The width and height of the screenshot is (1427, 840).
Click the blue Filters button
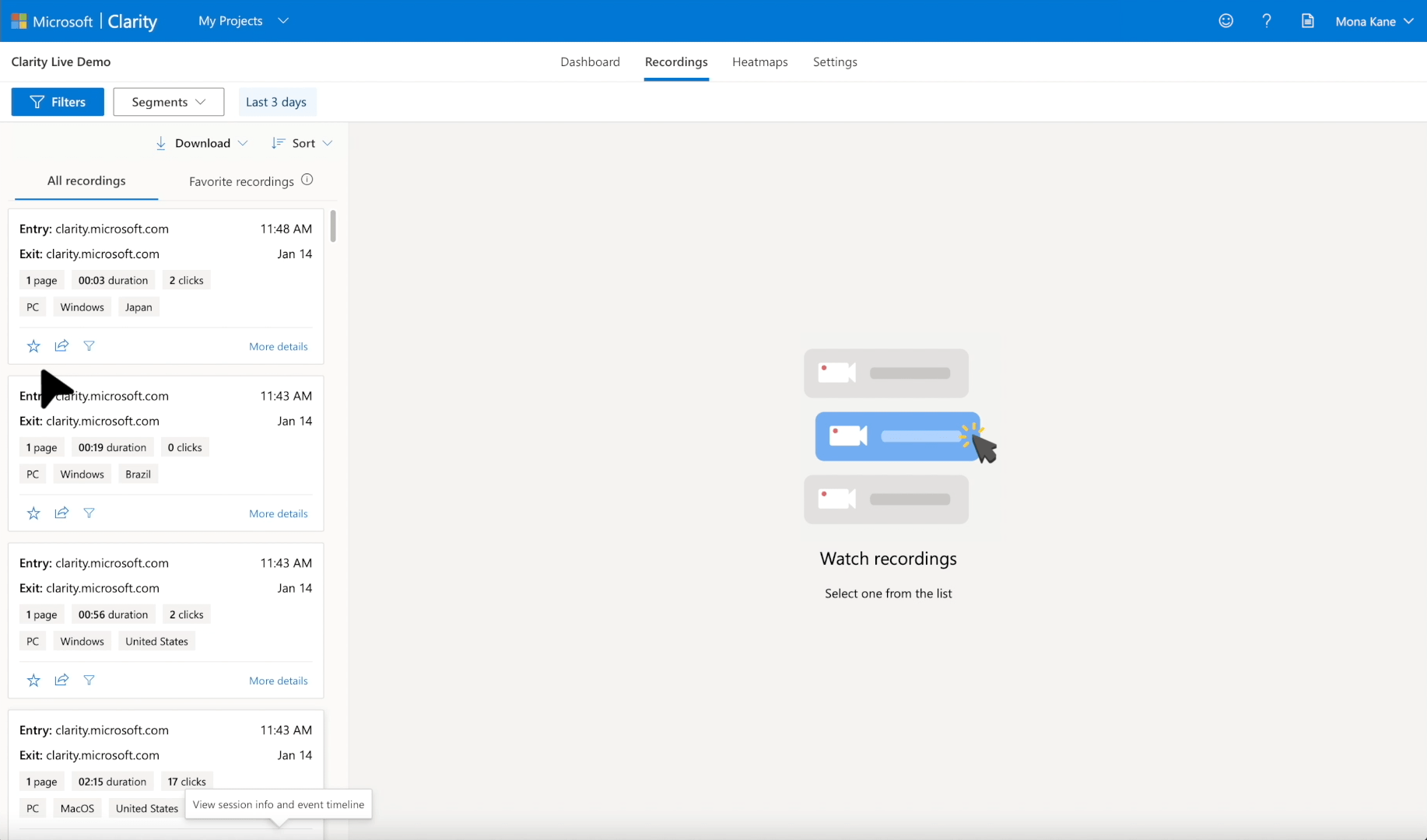click(x=58, y=102)
